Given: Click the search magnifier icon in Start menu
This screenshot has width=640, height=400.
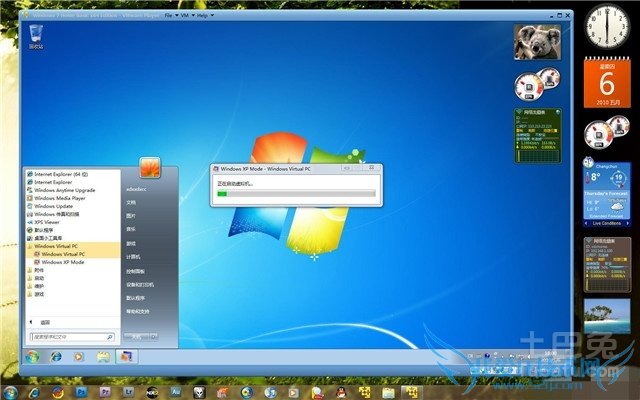Looking at the screenshot, I should coord(109,337).
